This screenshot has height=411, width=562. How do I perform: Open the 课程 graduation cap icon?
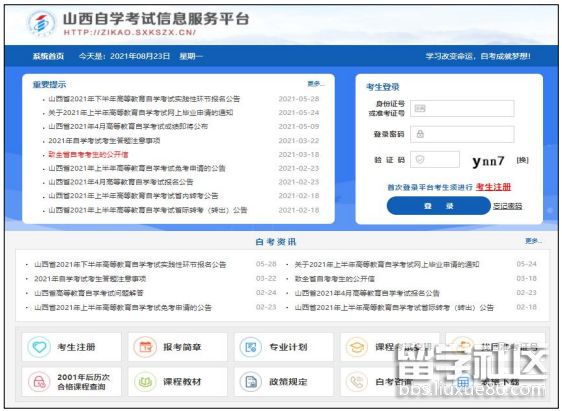click(357, 347)
